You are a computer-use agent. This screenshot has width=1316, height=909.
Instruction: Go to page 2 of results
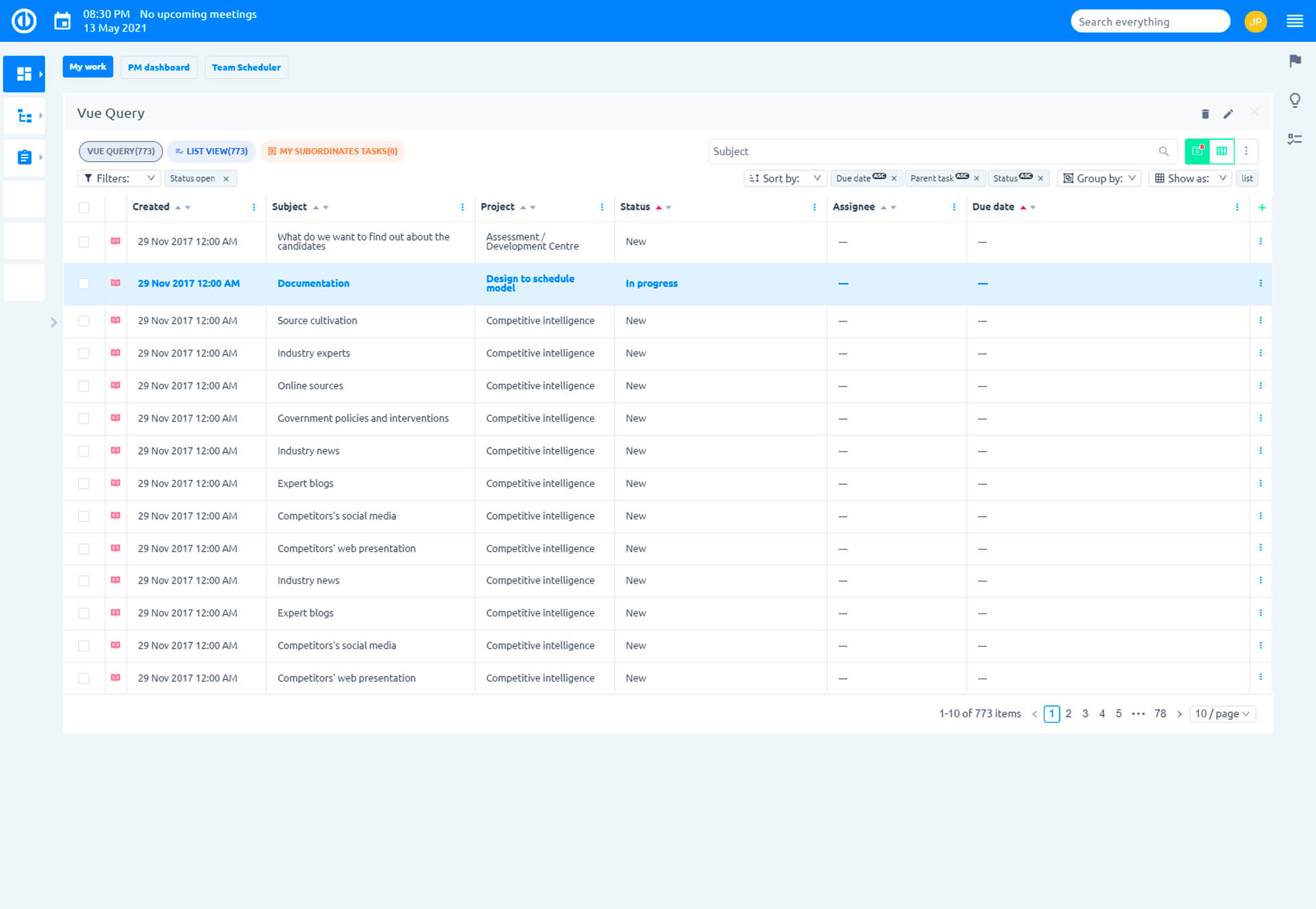[x=1069, y=714]
